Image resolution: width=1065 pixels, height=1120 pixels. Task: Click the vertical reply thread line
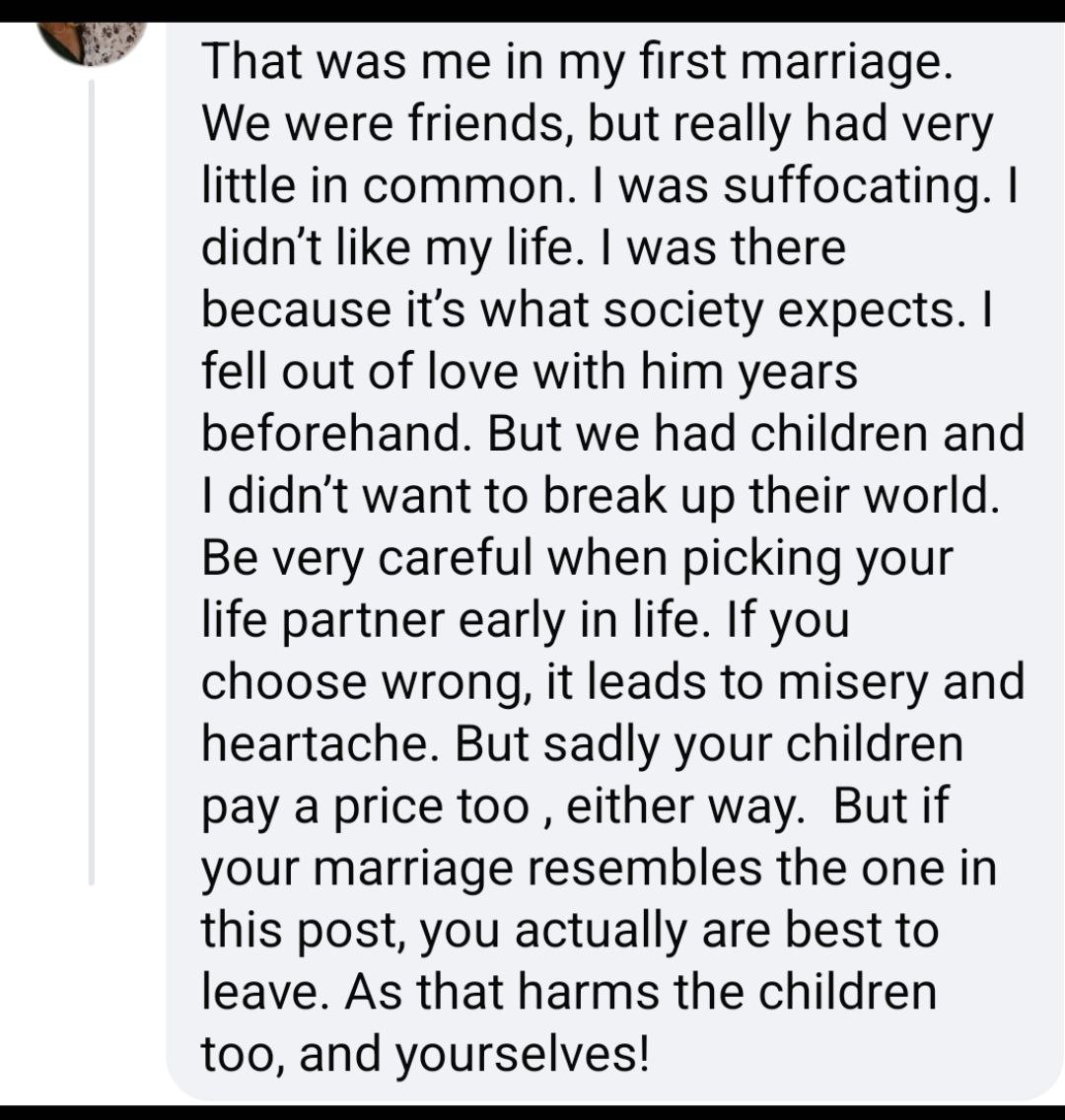[91, 481]
